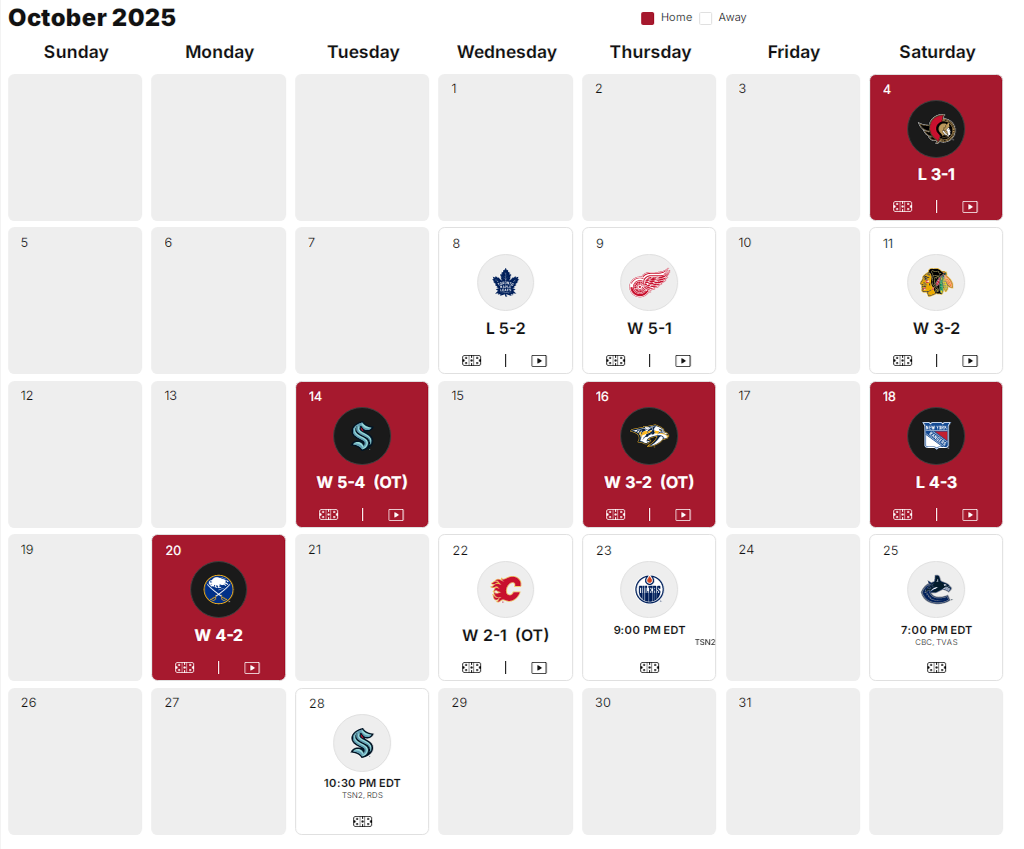The width and height of the screenshot is (1024, 849).
Task: Click the Seattle Kraken logo on October 14
Action: pos(362,435)
